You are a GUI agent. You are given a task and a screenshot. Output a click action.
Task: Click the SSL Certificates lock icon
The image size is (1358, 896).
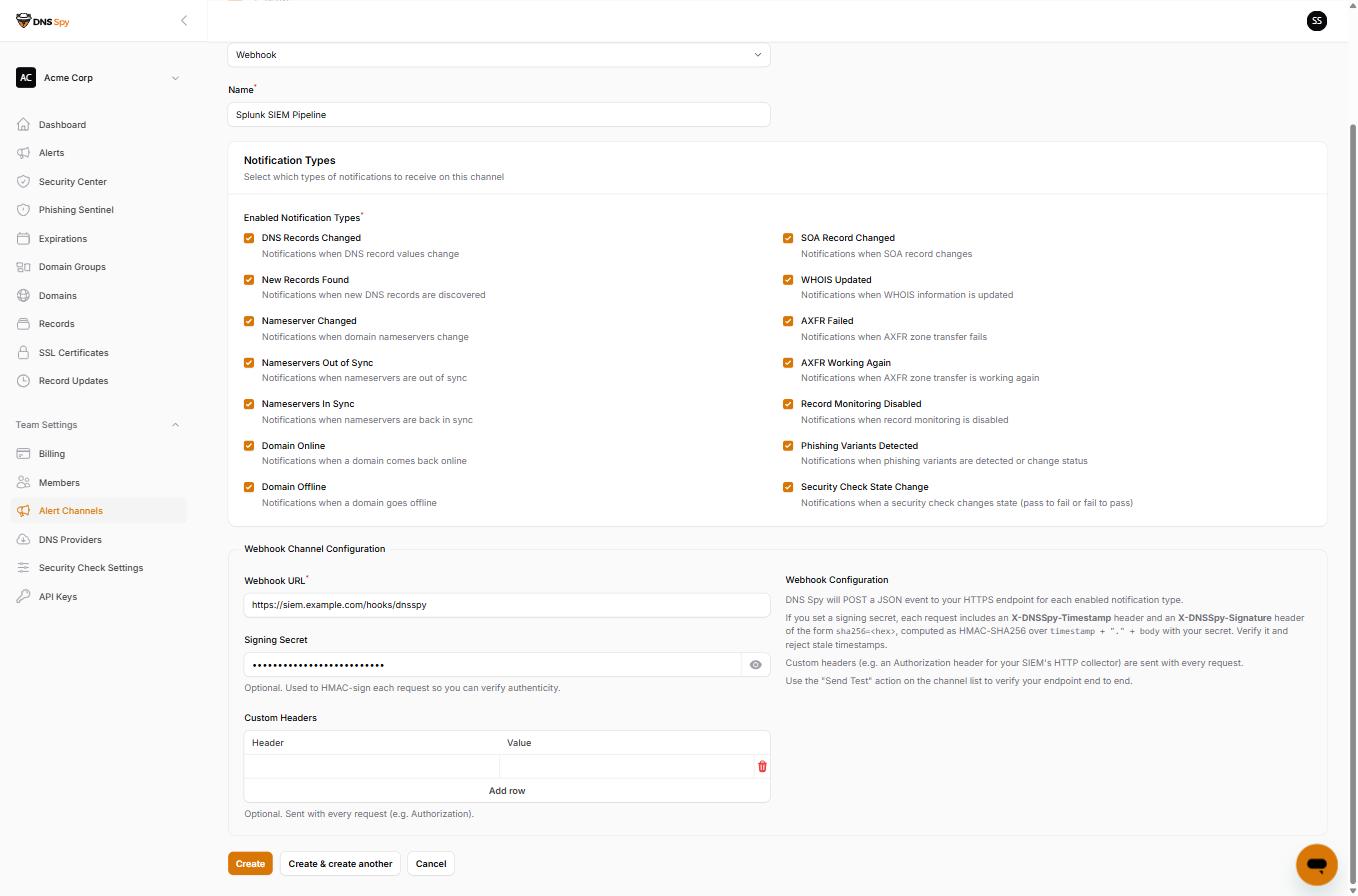tap(23, 353)
